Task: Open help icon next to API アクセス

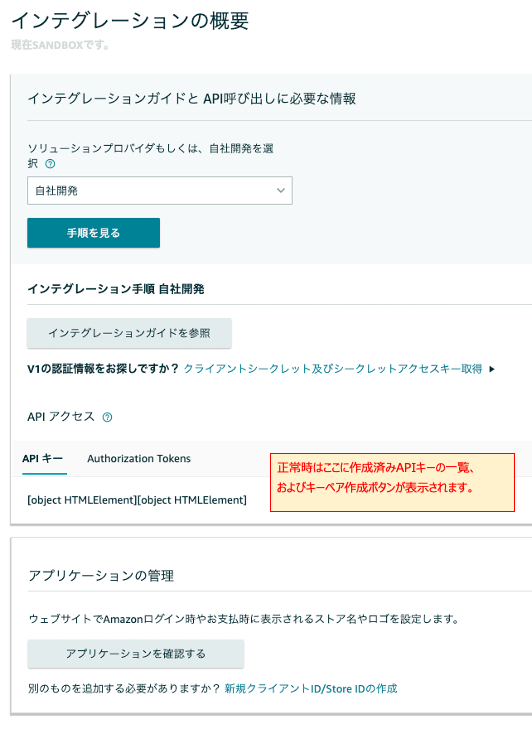Action: point(107,417)
